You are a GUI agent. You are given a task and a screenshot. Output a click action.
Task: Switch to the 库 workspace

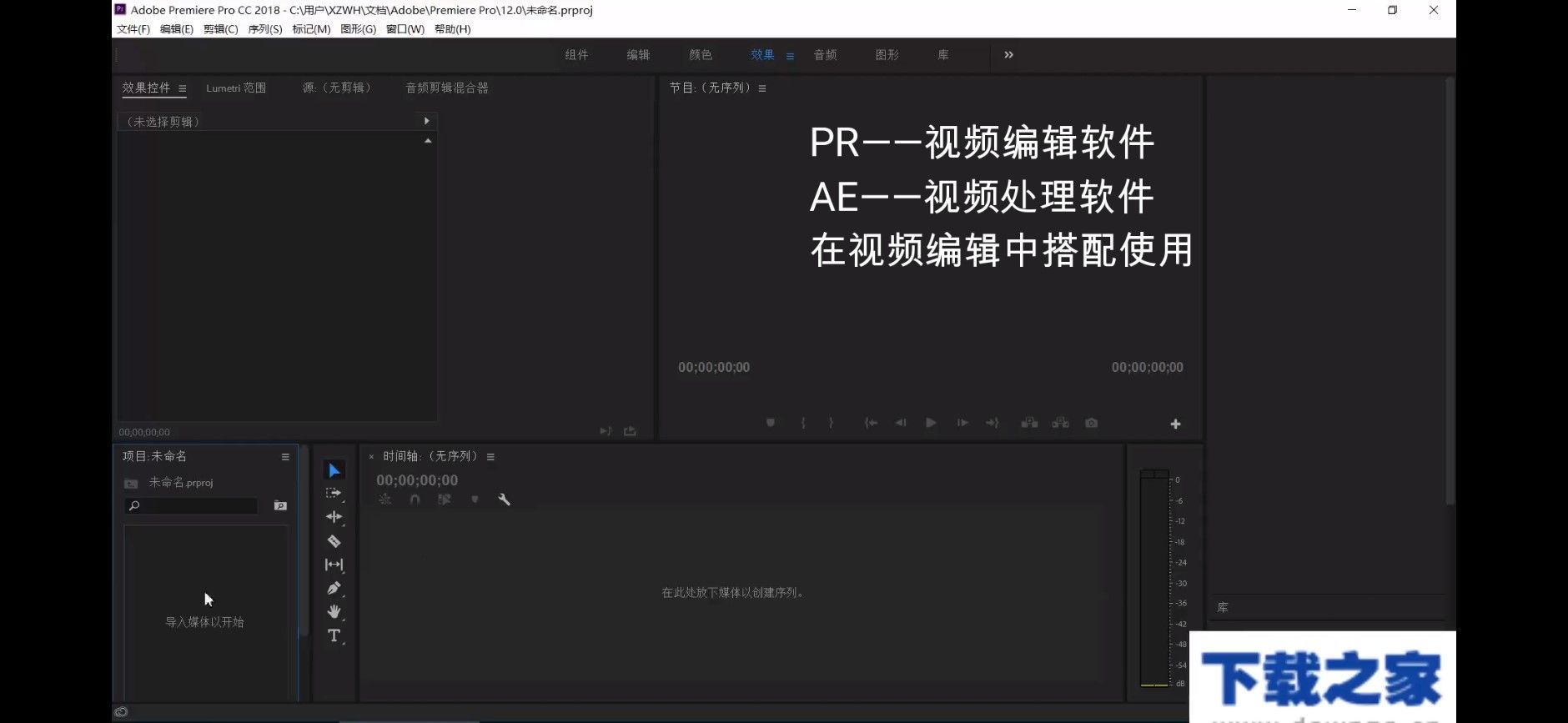pos(943,55)
